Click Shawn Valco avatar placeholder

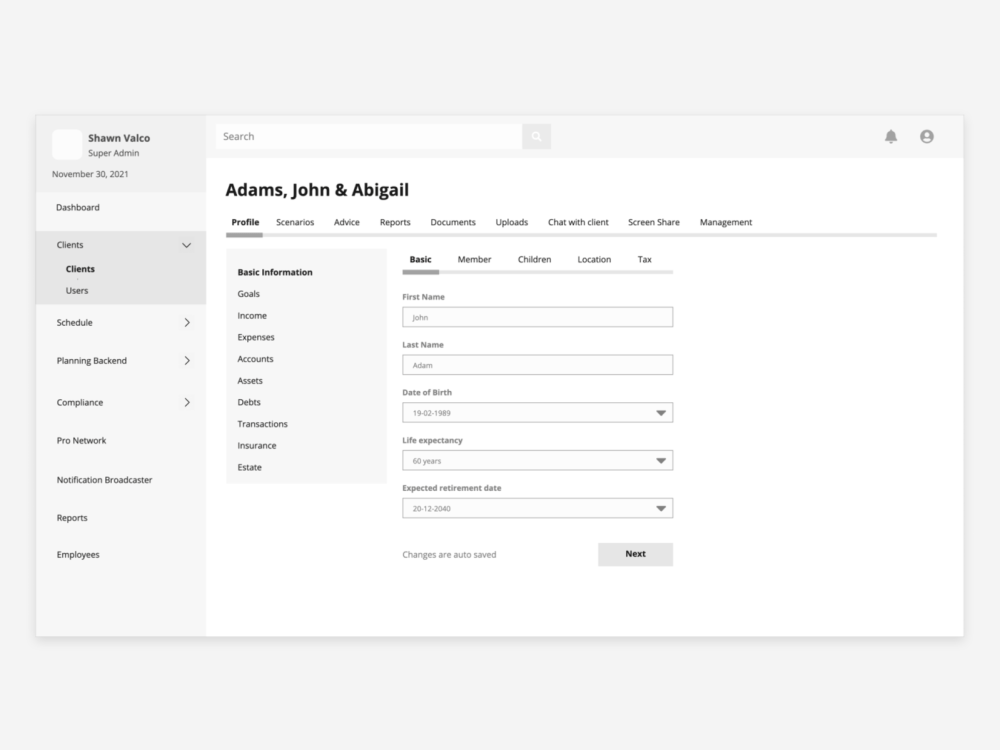pos(67,144)
